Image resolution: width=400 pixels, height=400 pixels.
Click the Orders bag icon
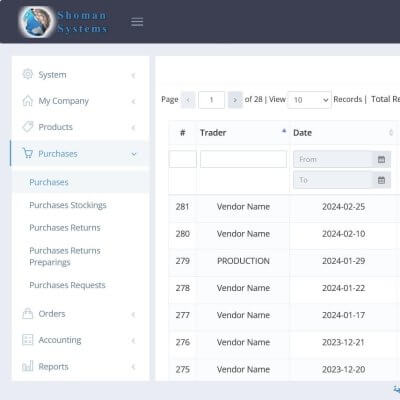28,314
